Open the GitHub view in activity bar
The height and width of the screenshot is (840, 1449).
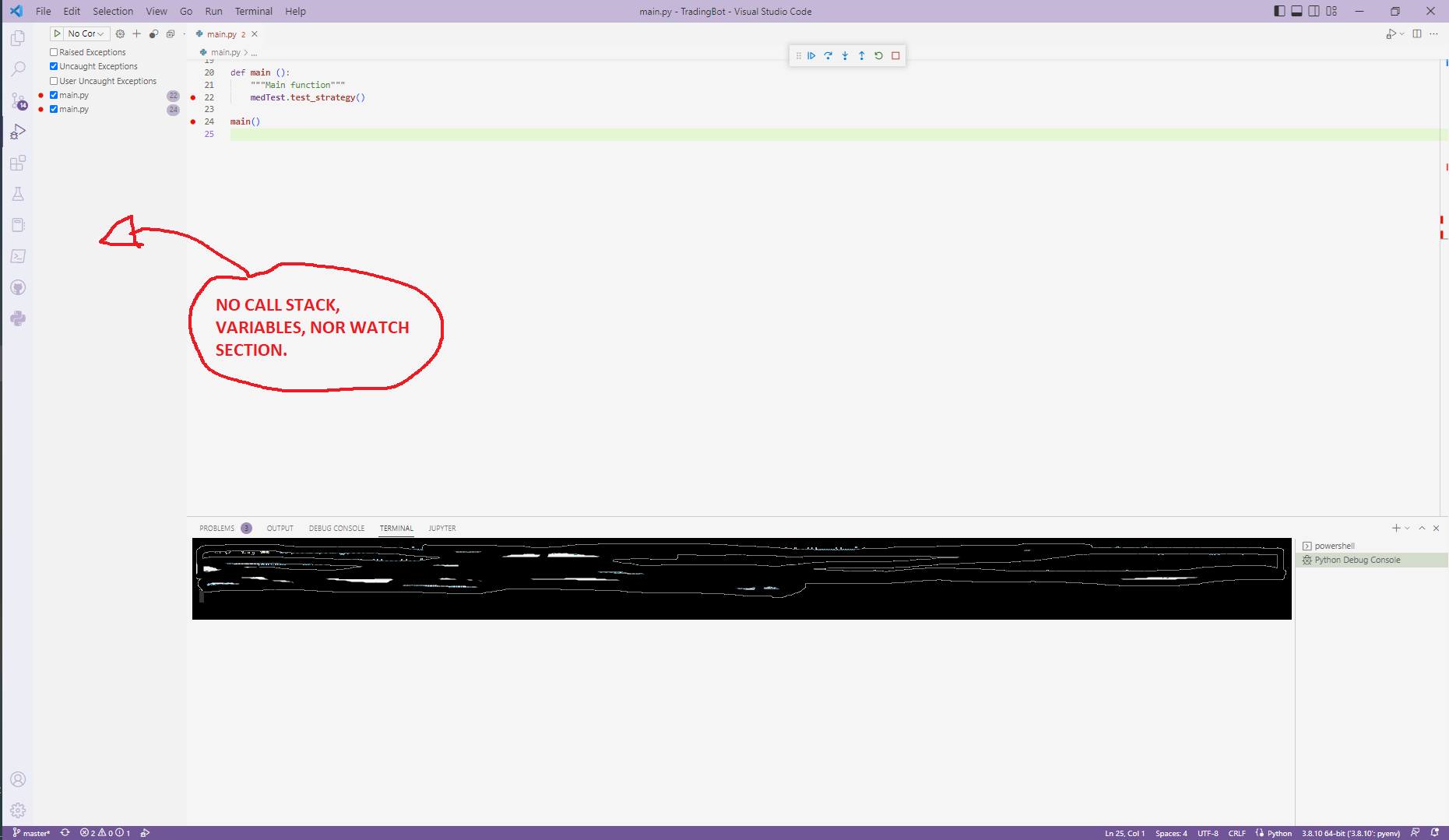(18, 287)
